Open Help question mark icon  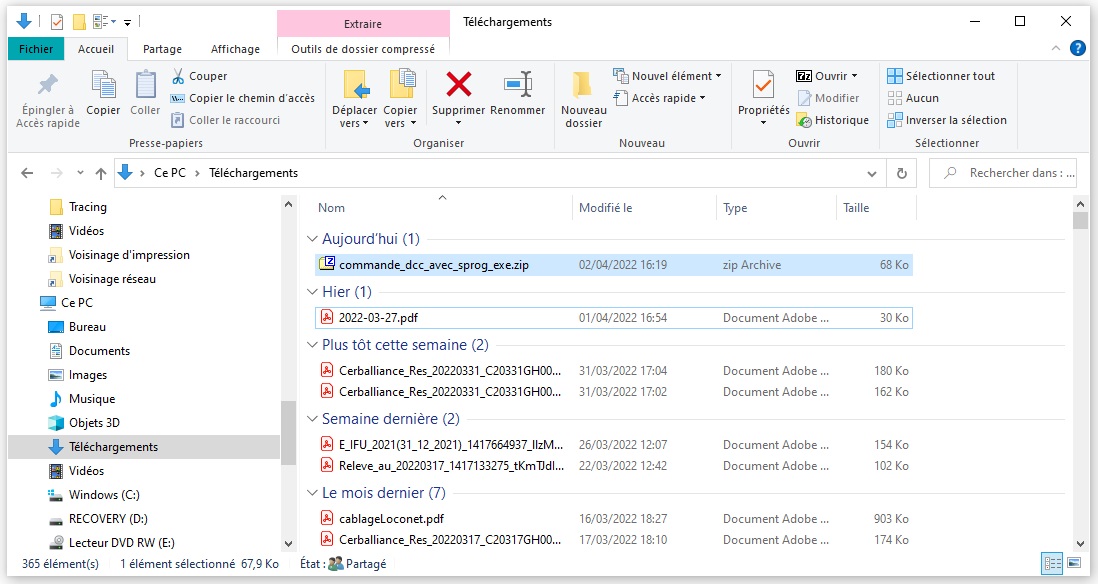coord(1078,48)
